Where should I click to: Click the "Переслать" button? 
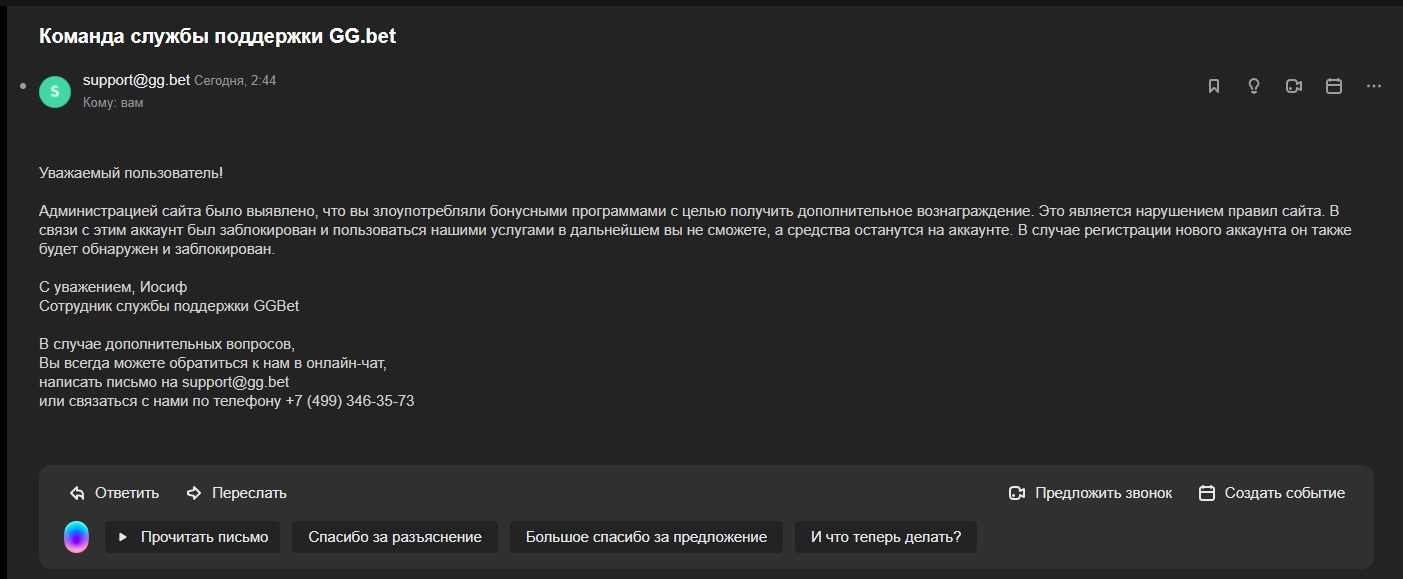coord(249,493)
